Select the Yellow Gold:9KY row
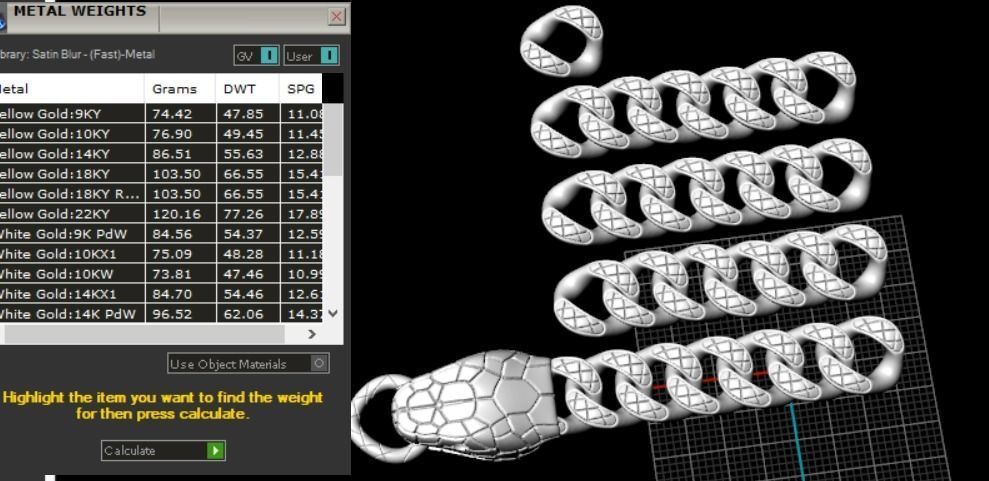 click(161, 114)
